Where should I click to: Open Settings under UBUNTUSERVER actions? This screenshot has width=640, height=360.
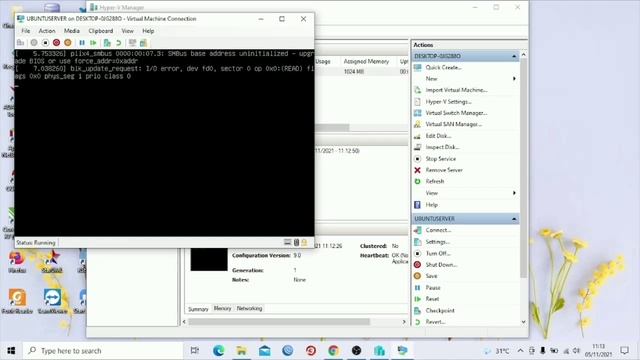click(437, 242)
